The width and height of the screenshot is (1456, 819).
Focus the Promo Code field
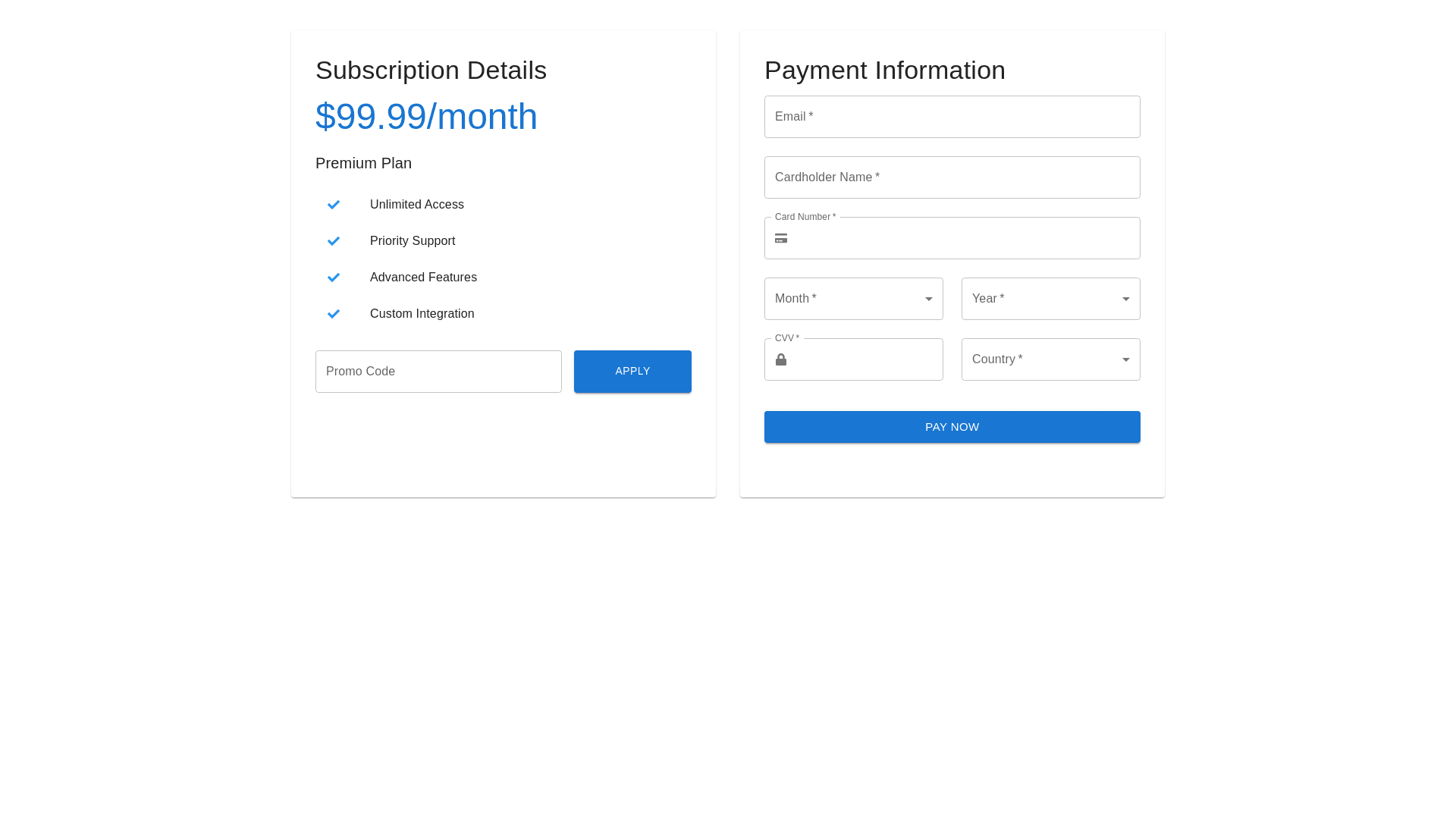pos(438,372)
